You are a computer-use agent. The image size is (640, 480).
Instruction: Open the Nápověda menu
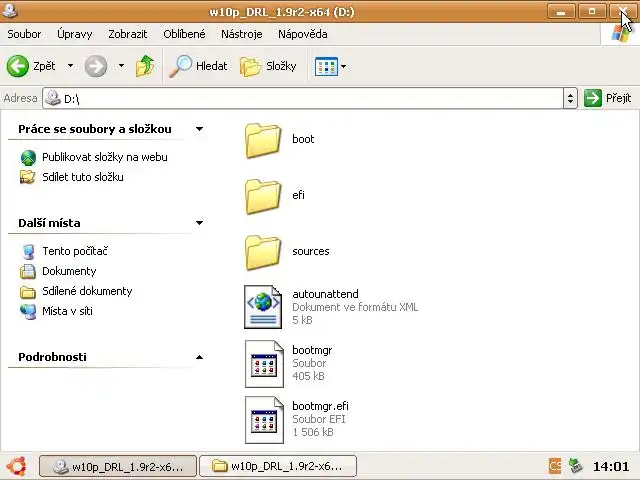point(302,34)
